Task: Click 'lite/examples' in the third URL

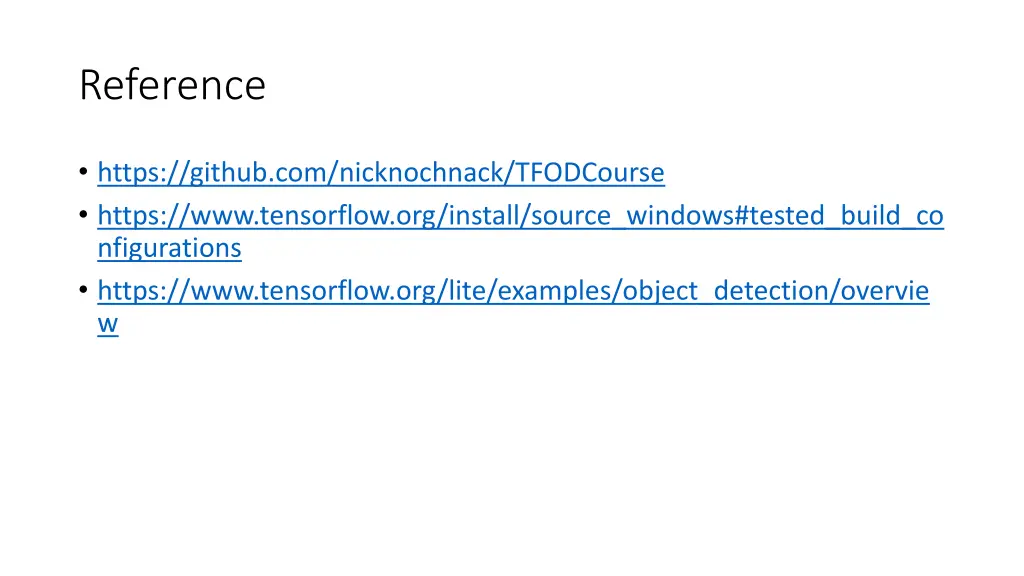Action: 530,291
